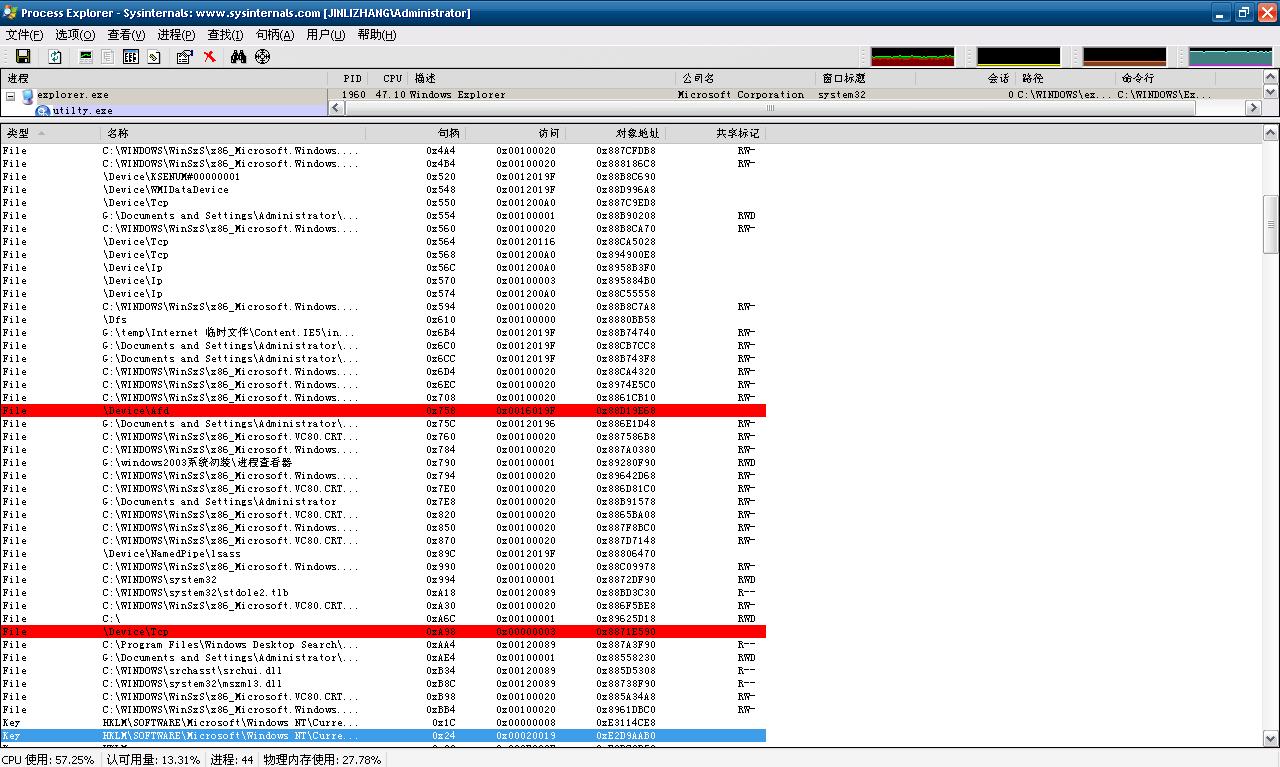This screenshot has width=1280, height=767.
Task: Select the Windows Desktop Search handle row
Action: click(x=383, y=645)
